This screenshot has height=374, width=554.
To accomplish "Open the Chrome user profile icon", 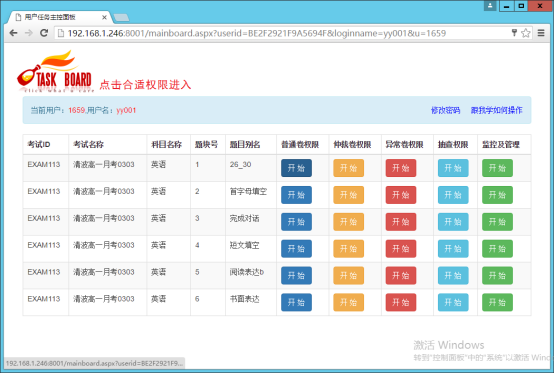I will pyautogui.click(x=490, y=5).
